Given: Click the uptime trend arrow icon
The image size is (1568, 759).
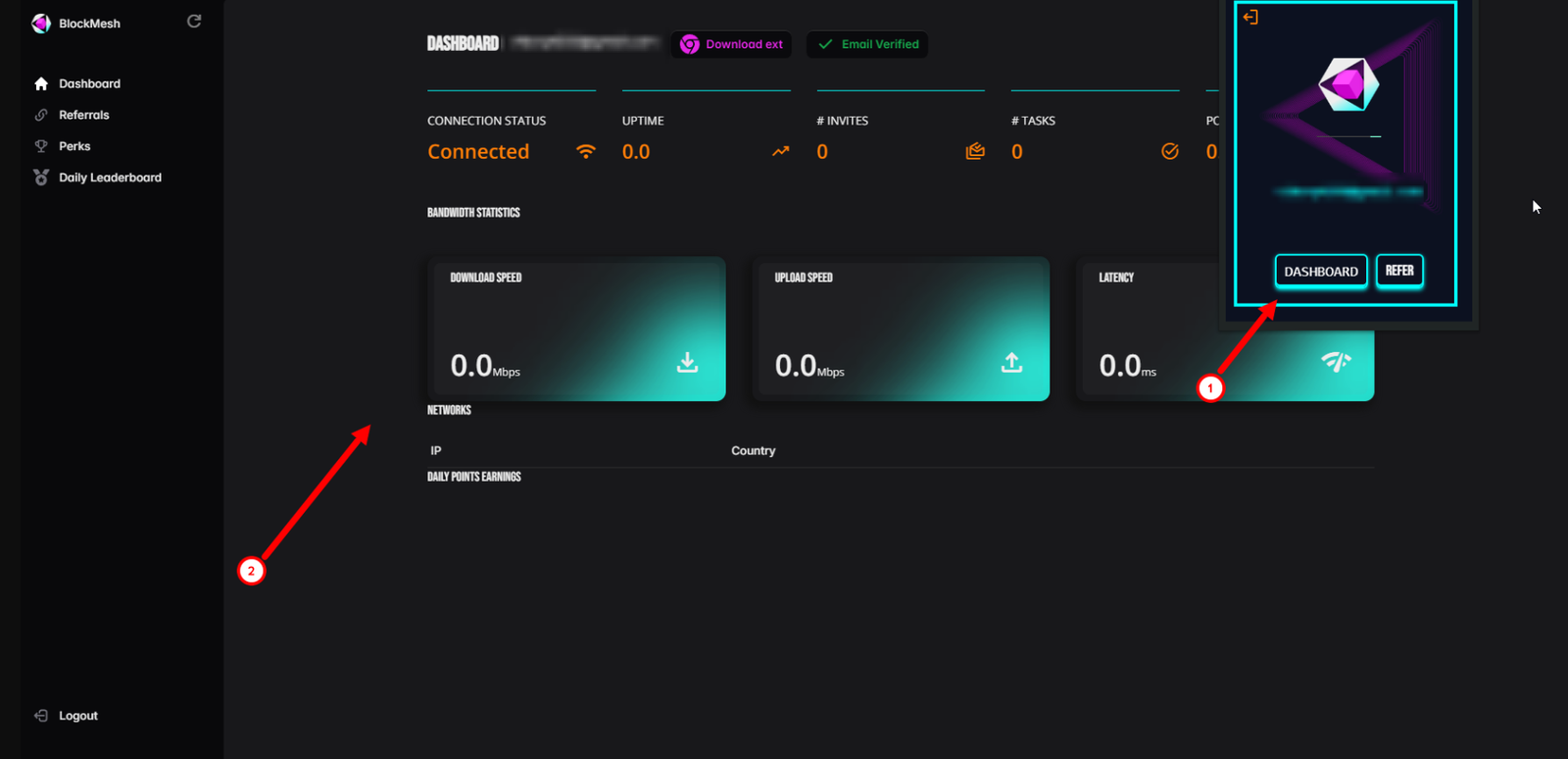Looking at the screenshot, I should [780, 152].
